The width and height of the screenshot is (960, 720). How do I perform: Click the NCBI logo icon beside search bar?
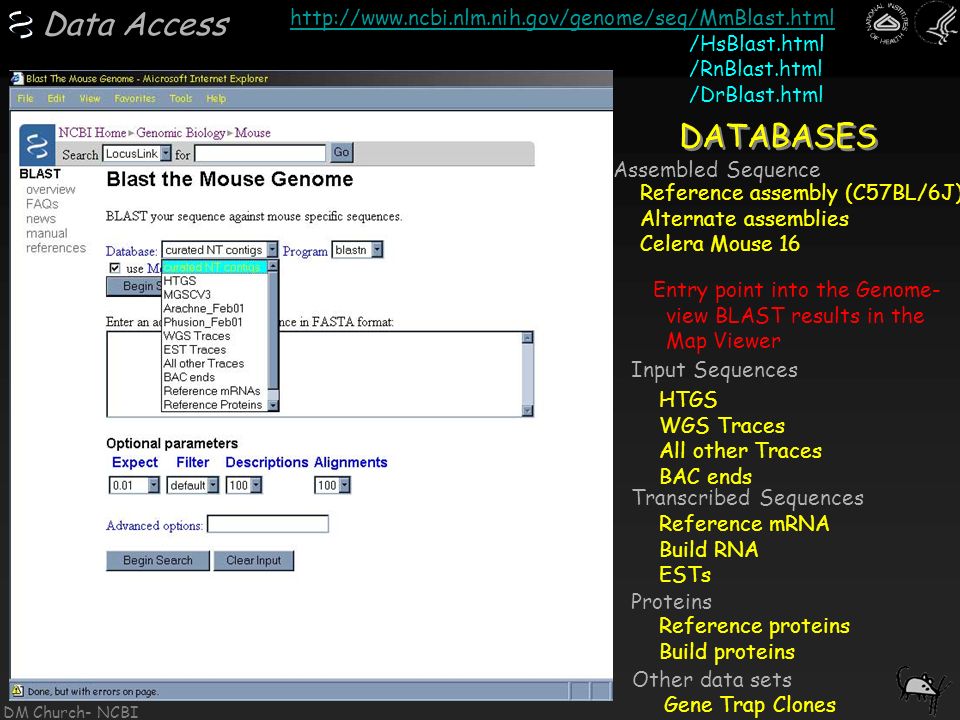(x=37, y=146)
